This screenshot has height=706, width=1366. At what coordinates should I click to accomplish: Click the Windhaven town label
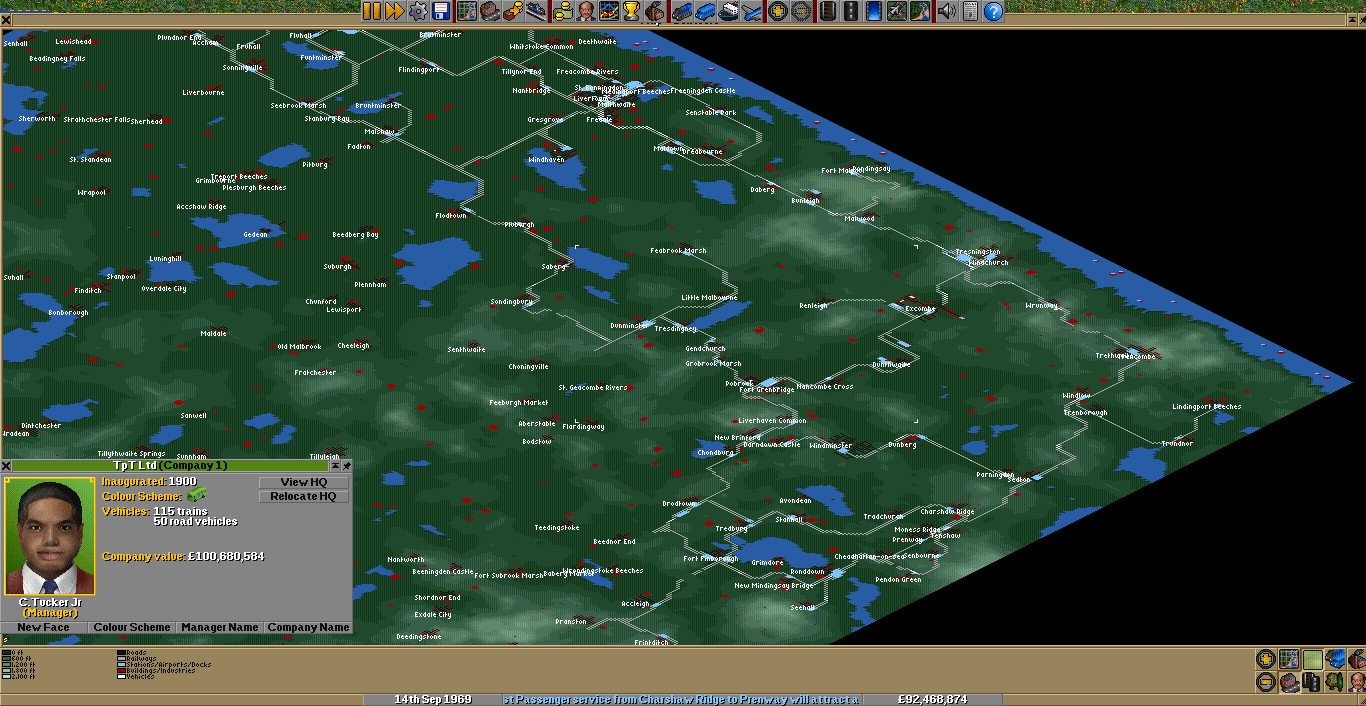(546, 159)
